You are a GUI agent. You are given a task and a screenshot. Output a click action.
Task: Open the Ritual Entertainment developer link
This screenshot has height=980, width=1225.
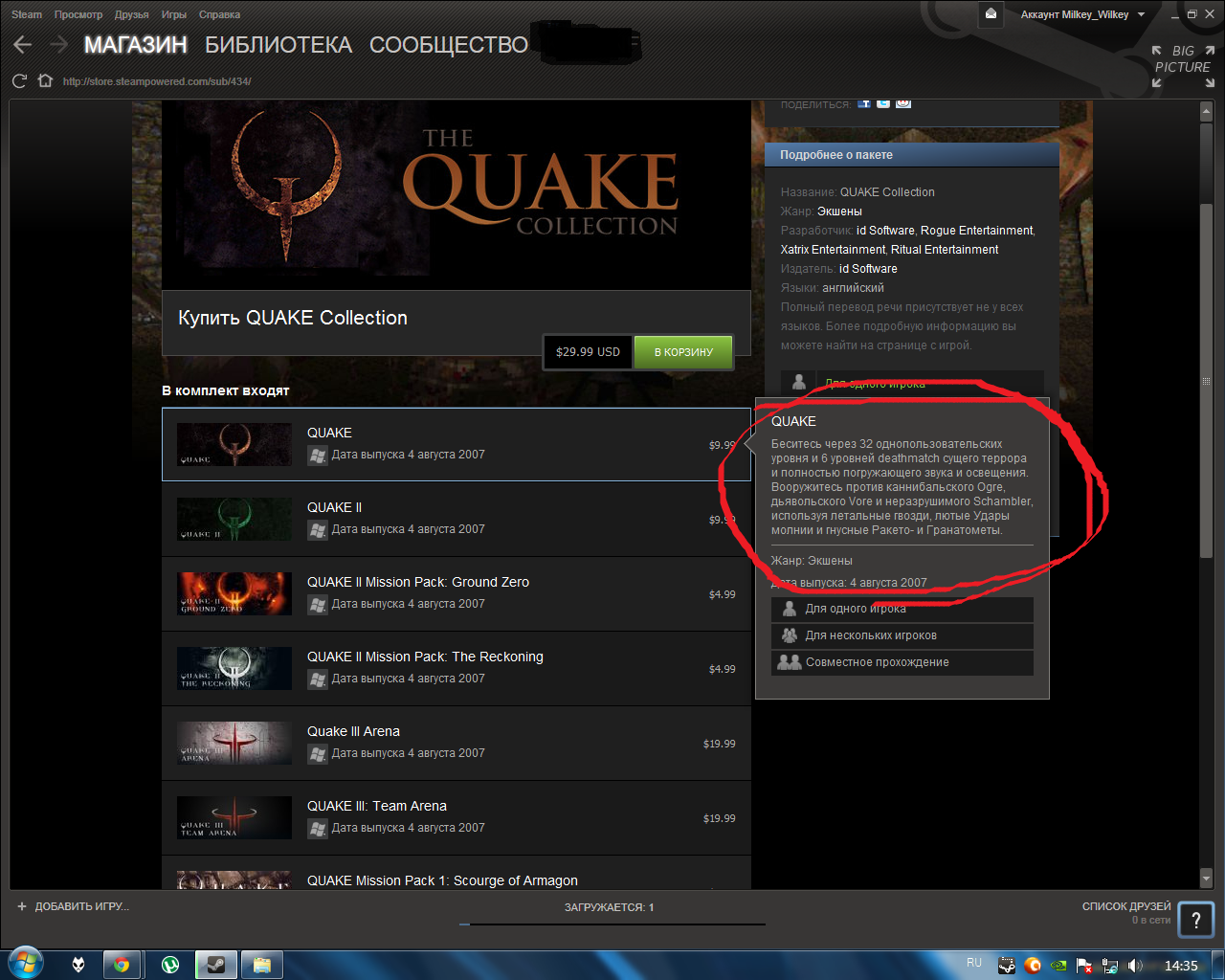click(x=945, y=250)
